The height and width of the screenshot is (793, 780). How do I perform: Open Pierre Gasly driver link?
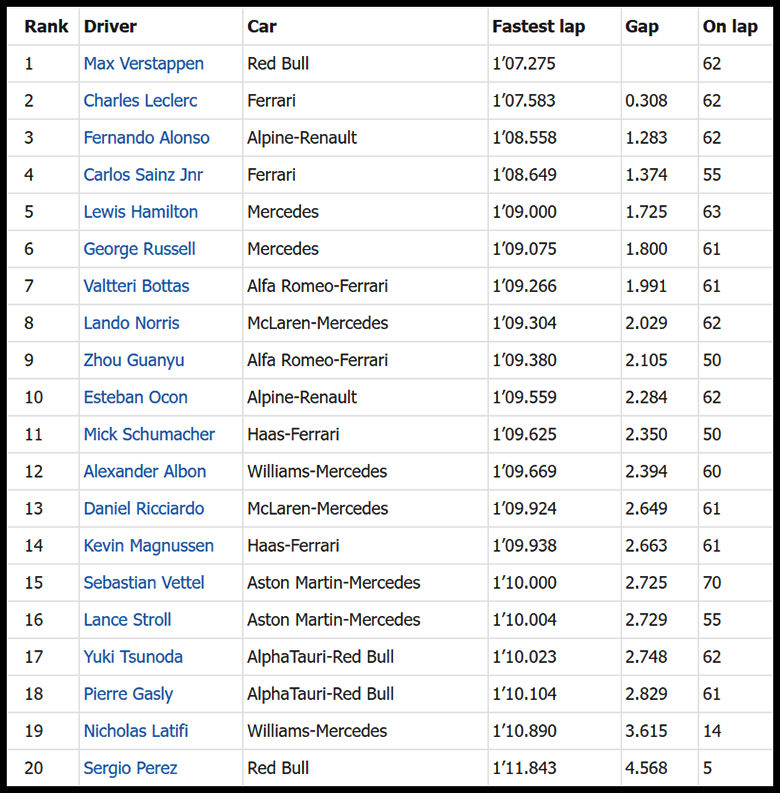point(128,694)
